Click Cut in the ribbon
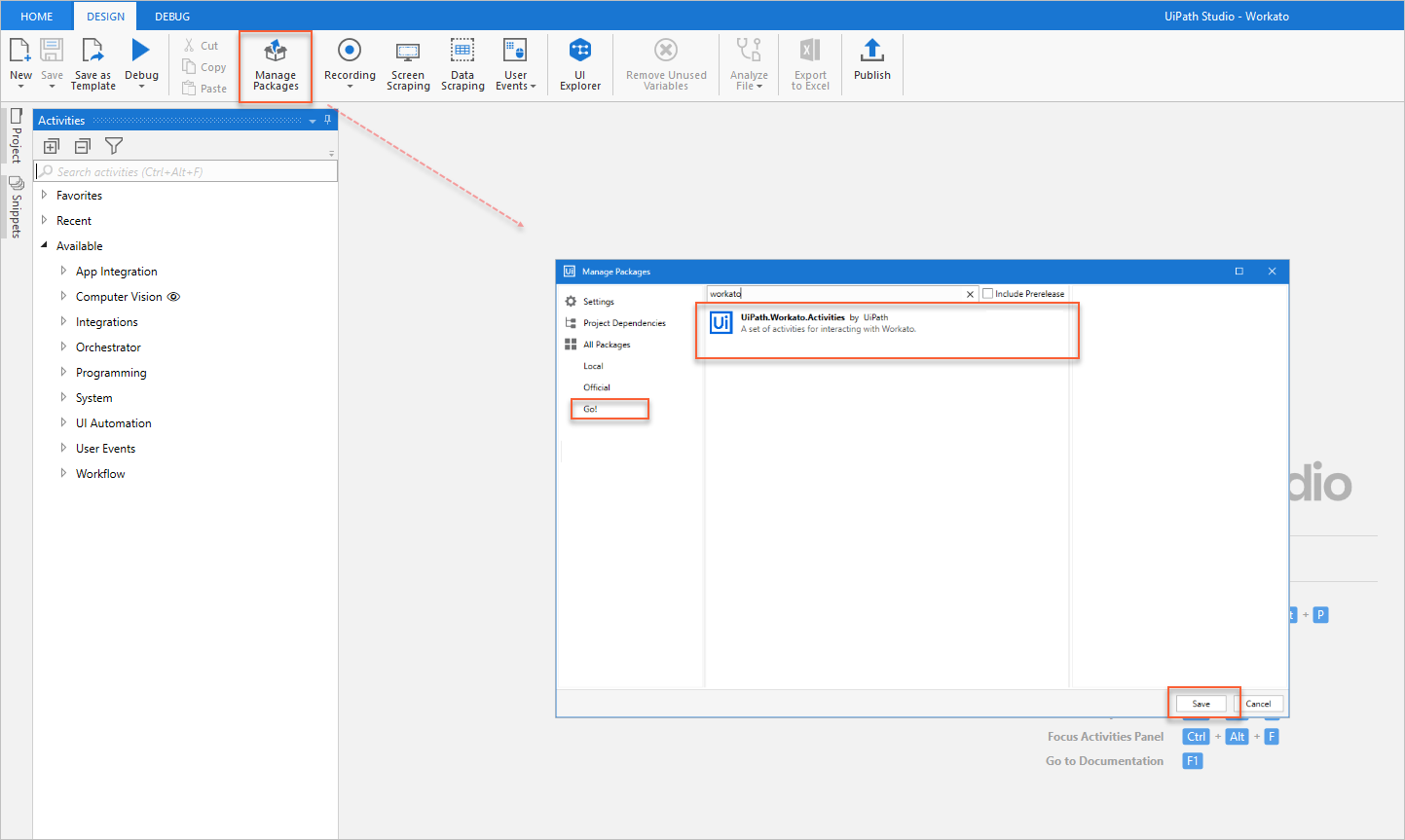 click(x=201, y=46)
